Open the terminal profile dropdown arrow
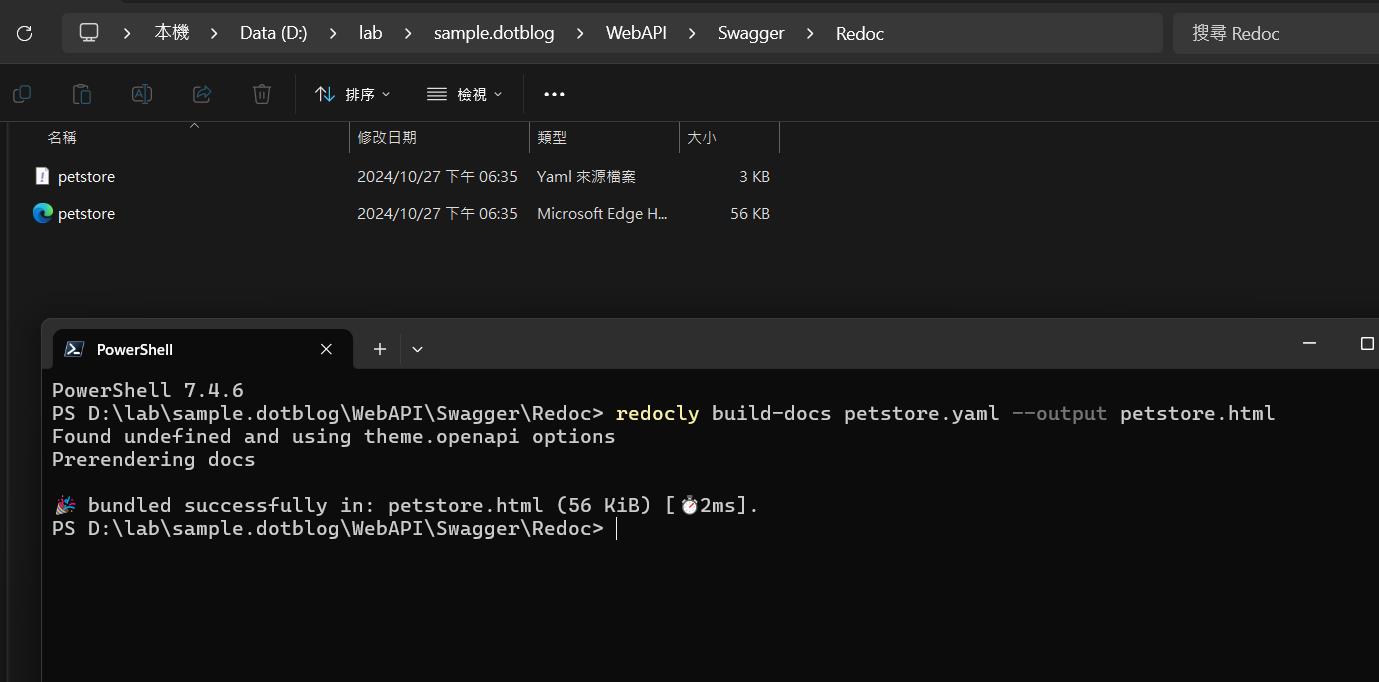This screenshot has height=682, width=1379. click(x=417, y=349)
